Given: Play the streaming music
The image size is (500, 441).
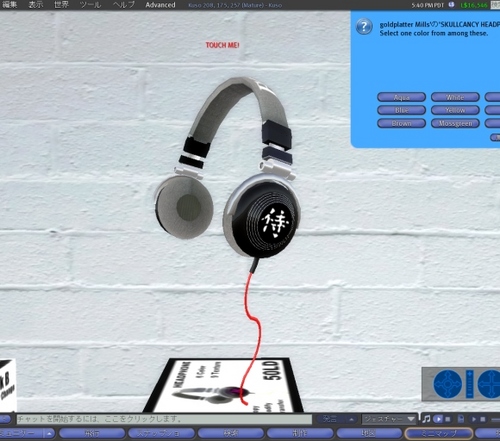Looking at the screenshot, I should (x=438, y=419).
